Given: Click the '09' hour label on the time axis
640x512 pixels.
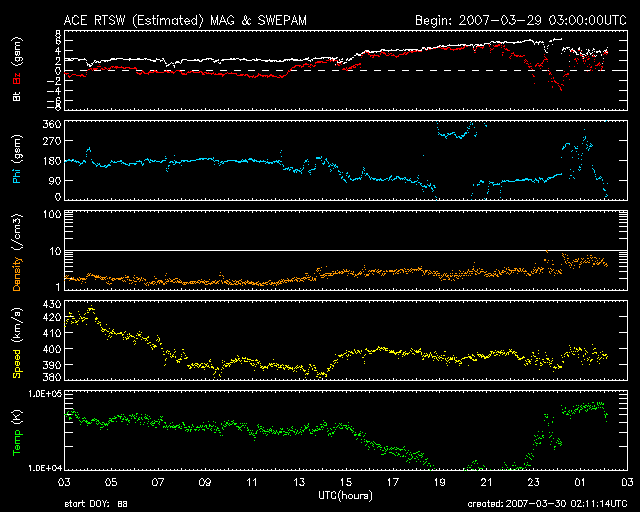Looking at the screenshot, I should point(205,483).
